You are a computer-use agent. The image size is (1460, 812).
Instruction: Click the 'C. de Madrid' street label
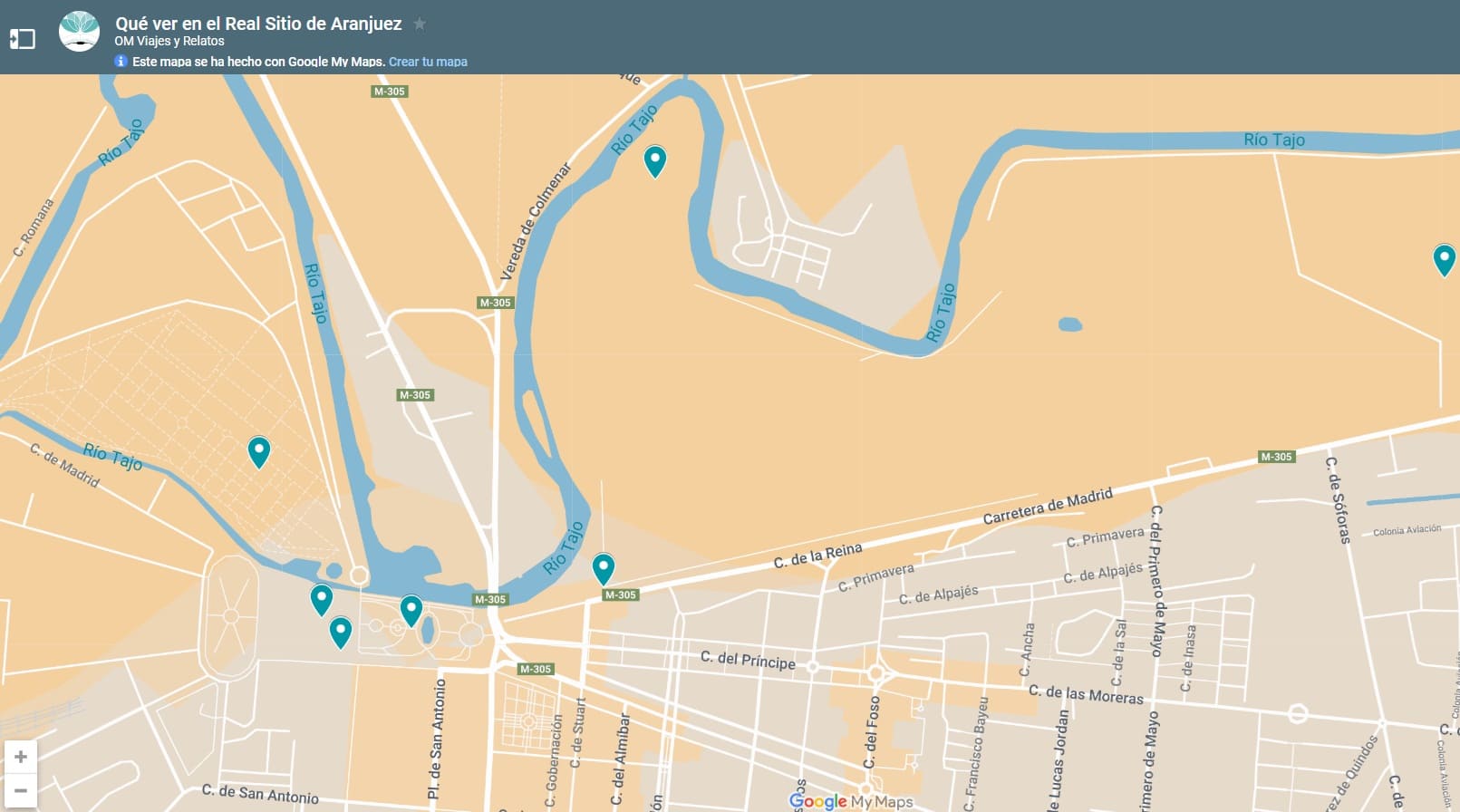tap(64, 465)
